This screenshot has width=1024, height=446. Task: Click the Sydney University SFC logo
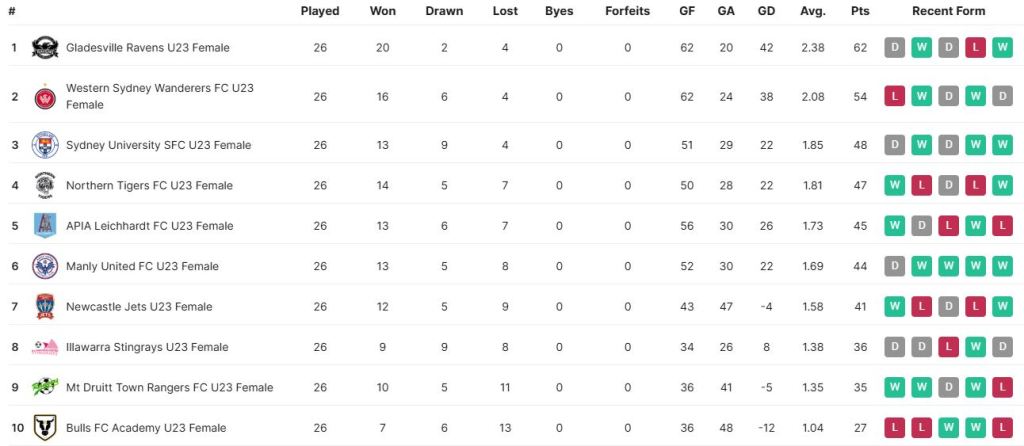tap(45, 145)
